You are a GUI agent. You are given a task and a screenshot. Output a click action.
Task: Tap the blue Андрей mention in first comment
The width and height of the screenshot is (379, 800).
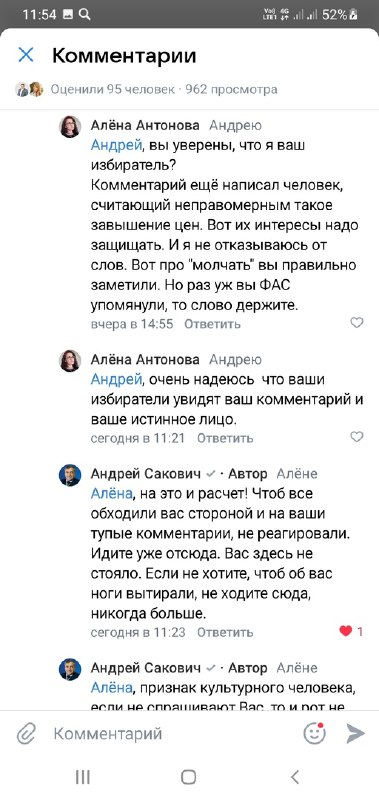click(x=116, y=145)
